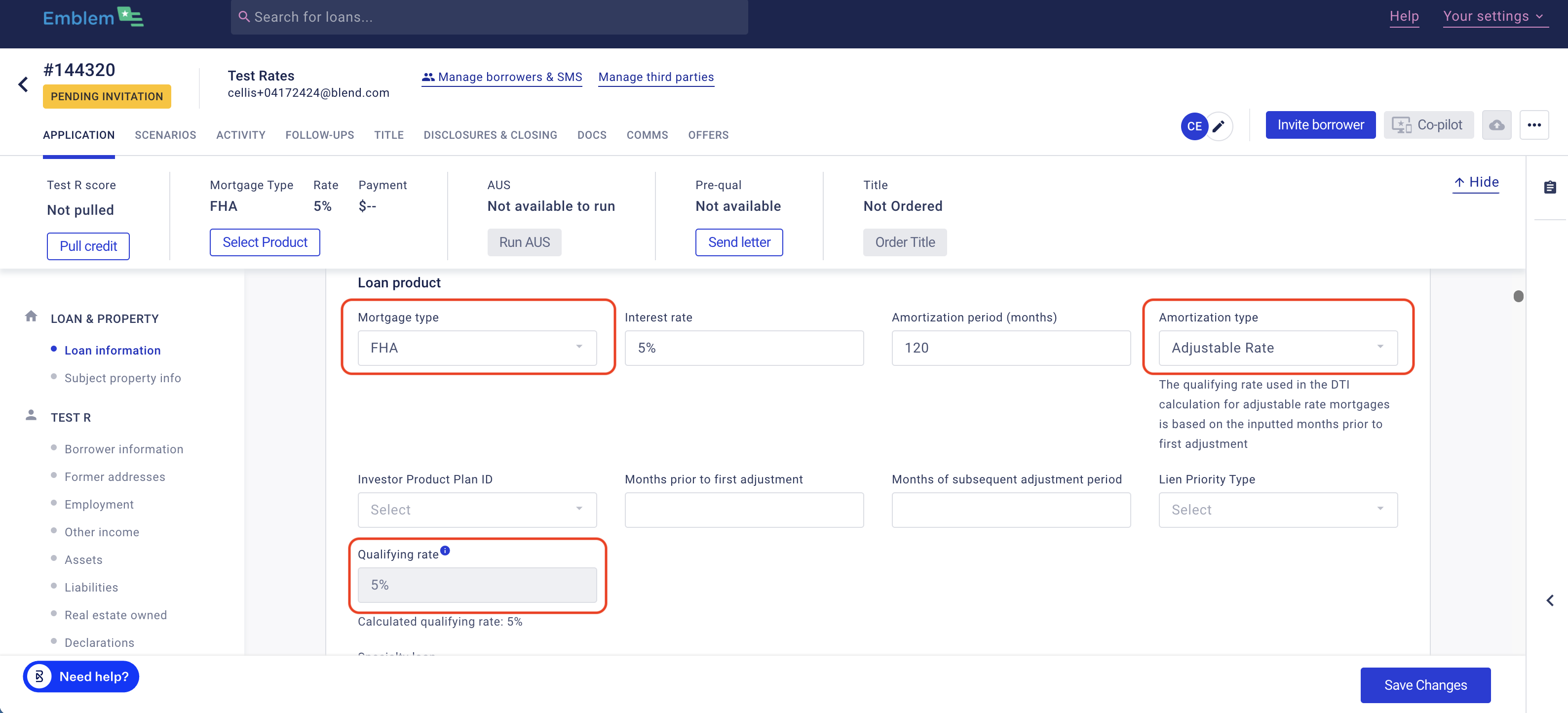Click the back arrow beside loan number
The width and height of the screenshot is (1568, 713).
[23, 84]
